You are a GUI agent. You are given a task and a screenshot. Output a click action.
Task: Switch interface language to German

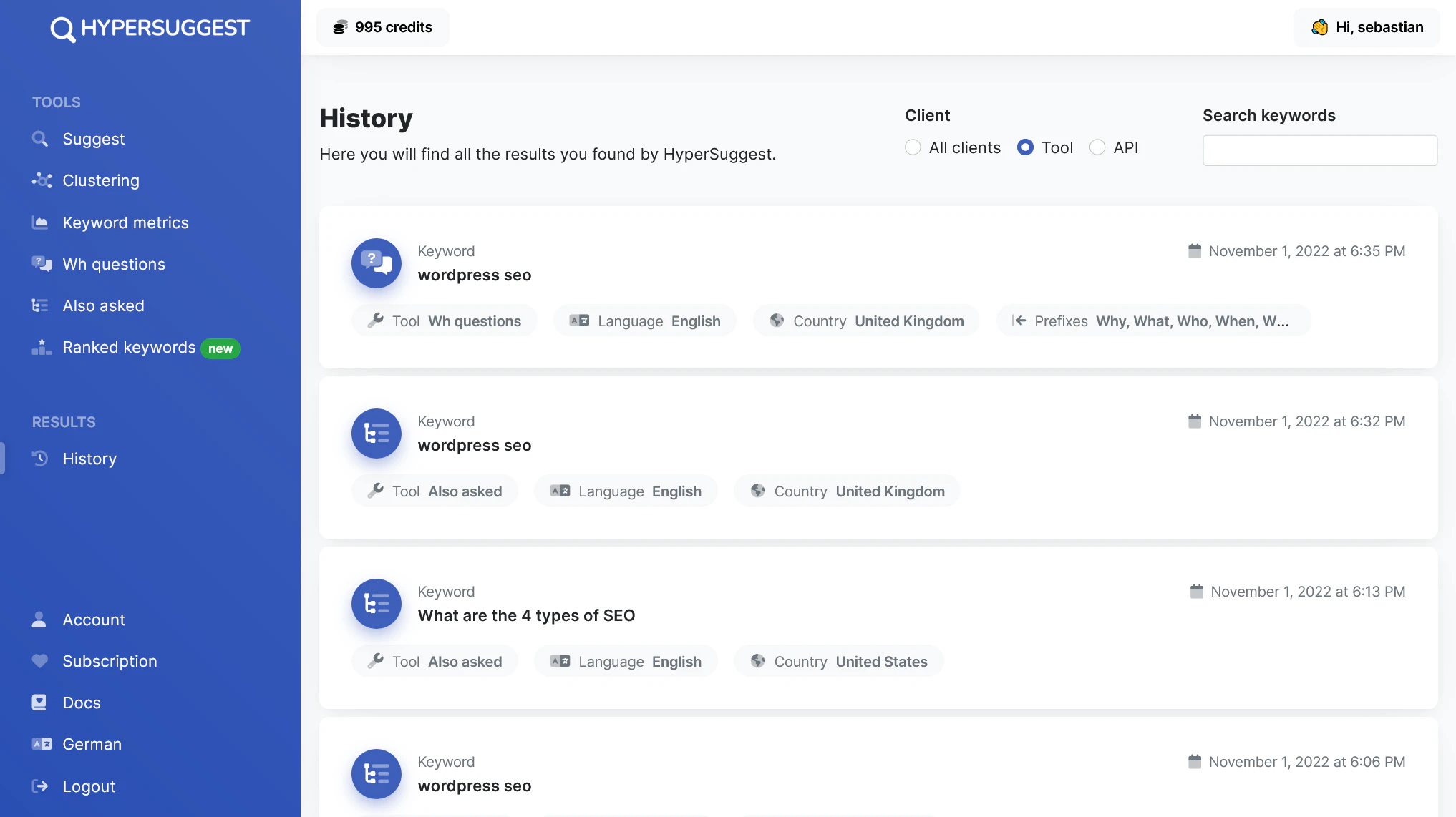(91, 744)
